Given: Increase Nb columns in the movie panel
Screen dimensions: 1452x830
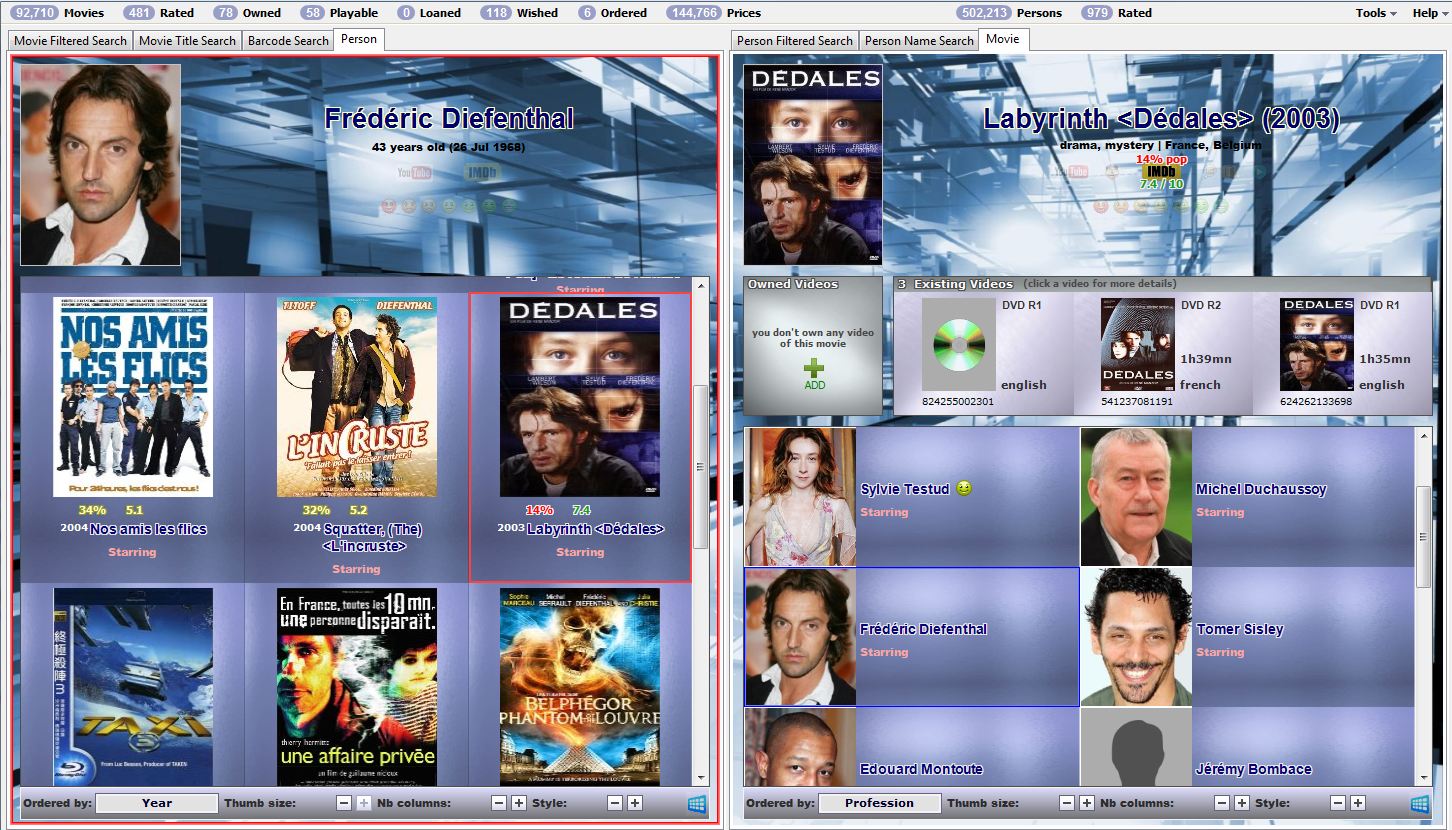Looking at the screenshot, I should pyautogui.click(x=1241, y=803).
